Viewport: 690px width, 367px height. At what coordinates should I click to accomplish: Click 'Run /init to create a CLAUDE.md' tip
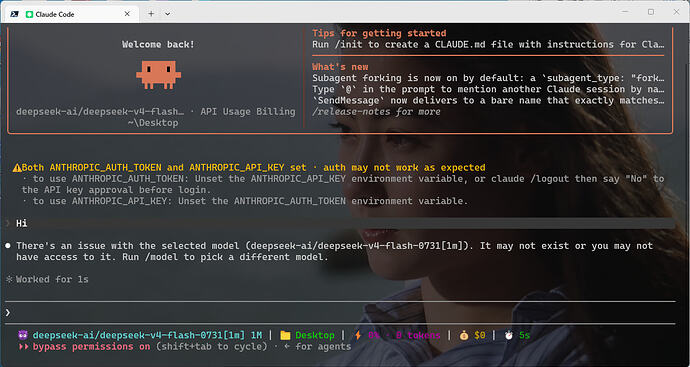point(488,44)
